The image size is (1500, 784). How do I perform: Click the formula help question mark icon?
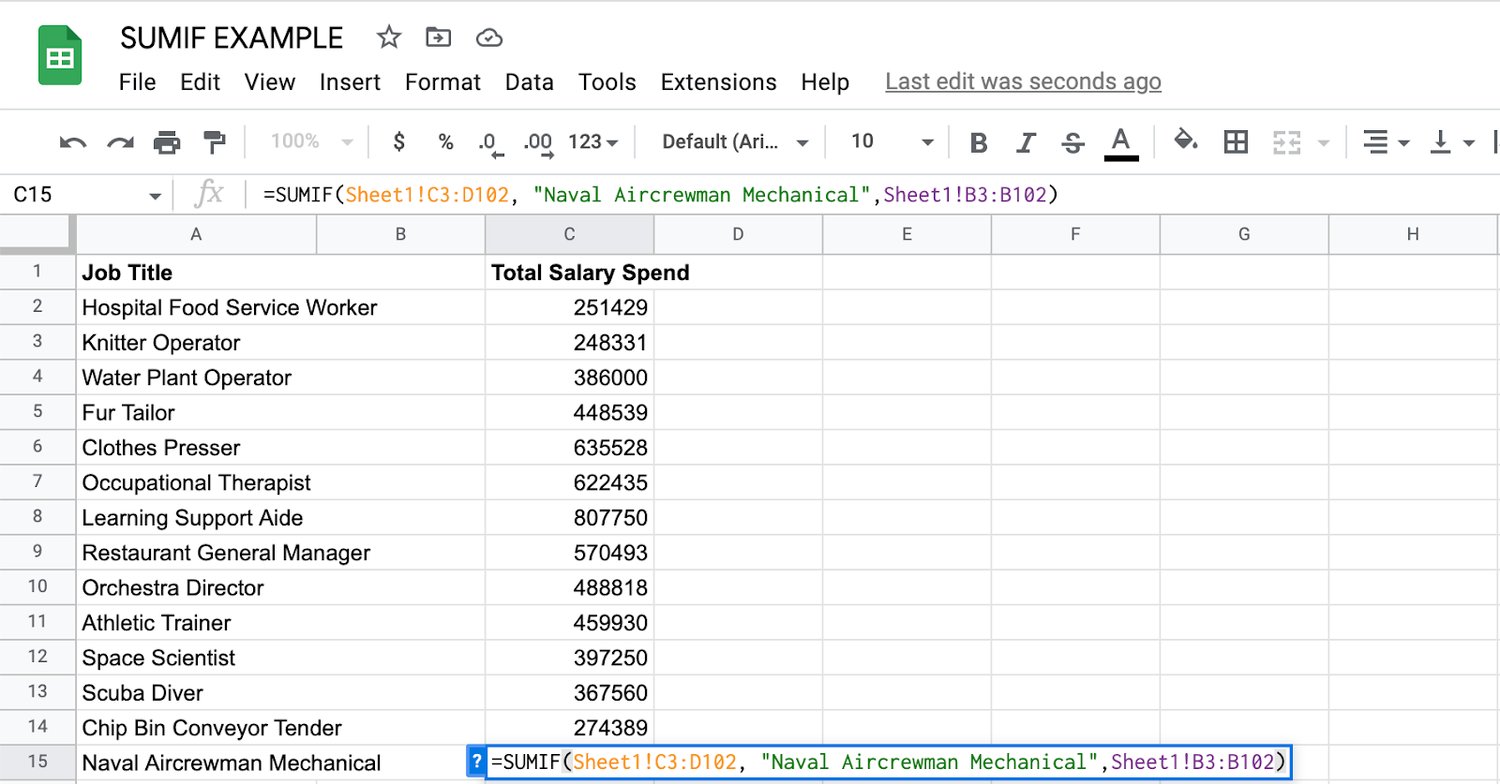(476, 762)
